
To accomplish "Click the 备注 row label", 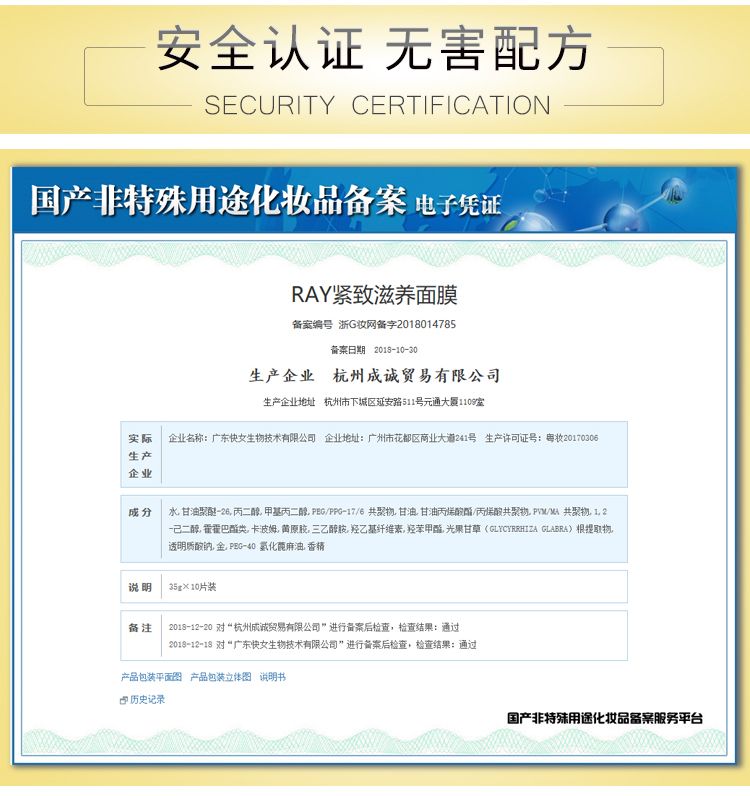I will point(140,628).
